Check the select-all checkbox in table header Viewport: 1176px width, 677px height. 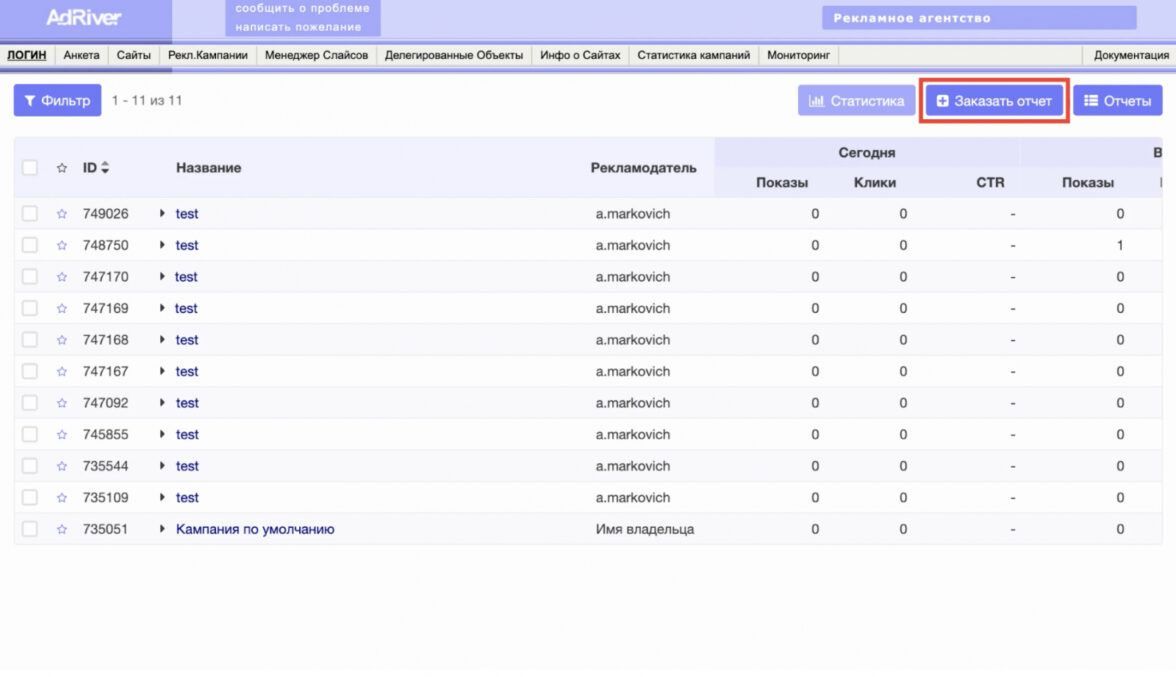pyautogui.click(x=30, y=168)
